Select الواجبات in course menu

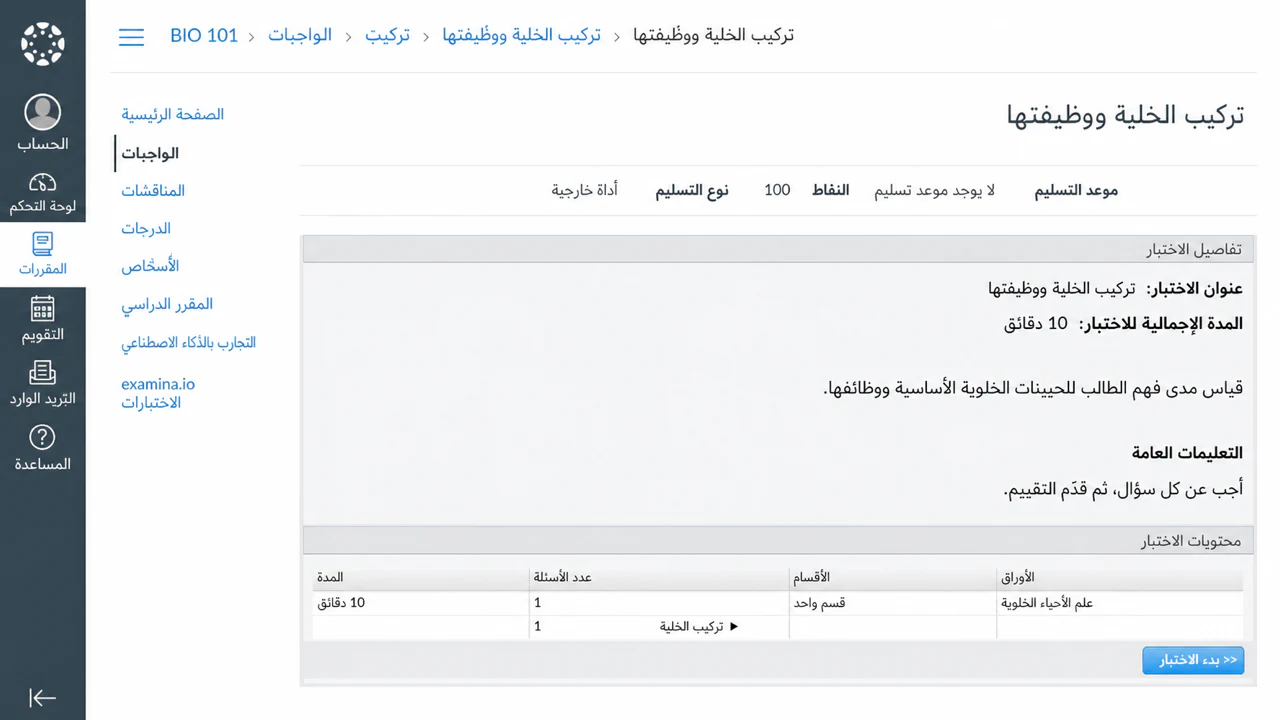coord(151,153)
